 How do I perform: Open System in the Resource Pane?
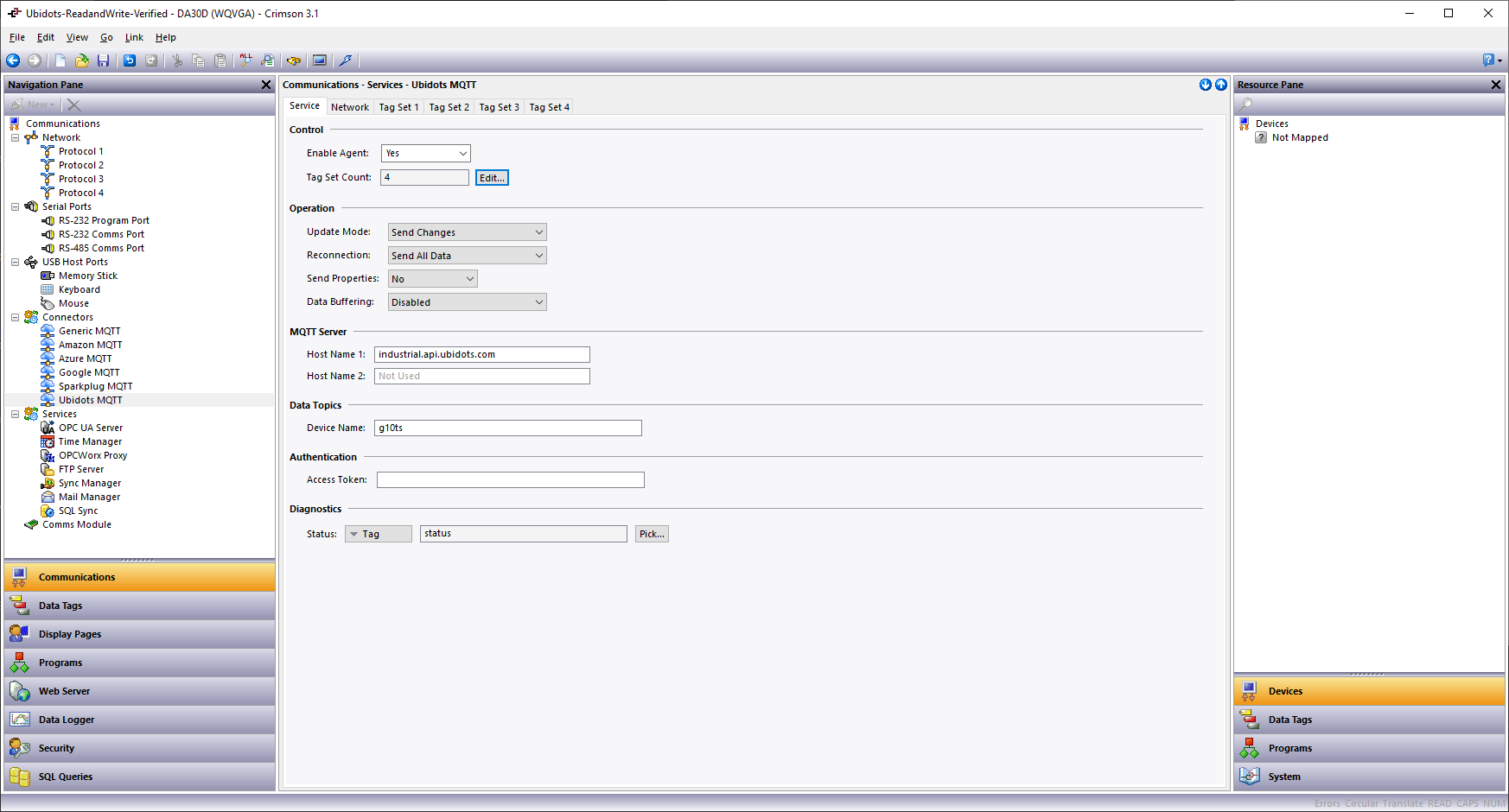1369,777
